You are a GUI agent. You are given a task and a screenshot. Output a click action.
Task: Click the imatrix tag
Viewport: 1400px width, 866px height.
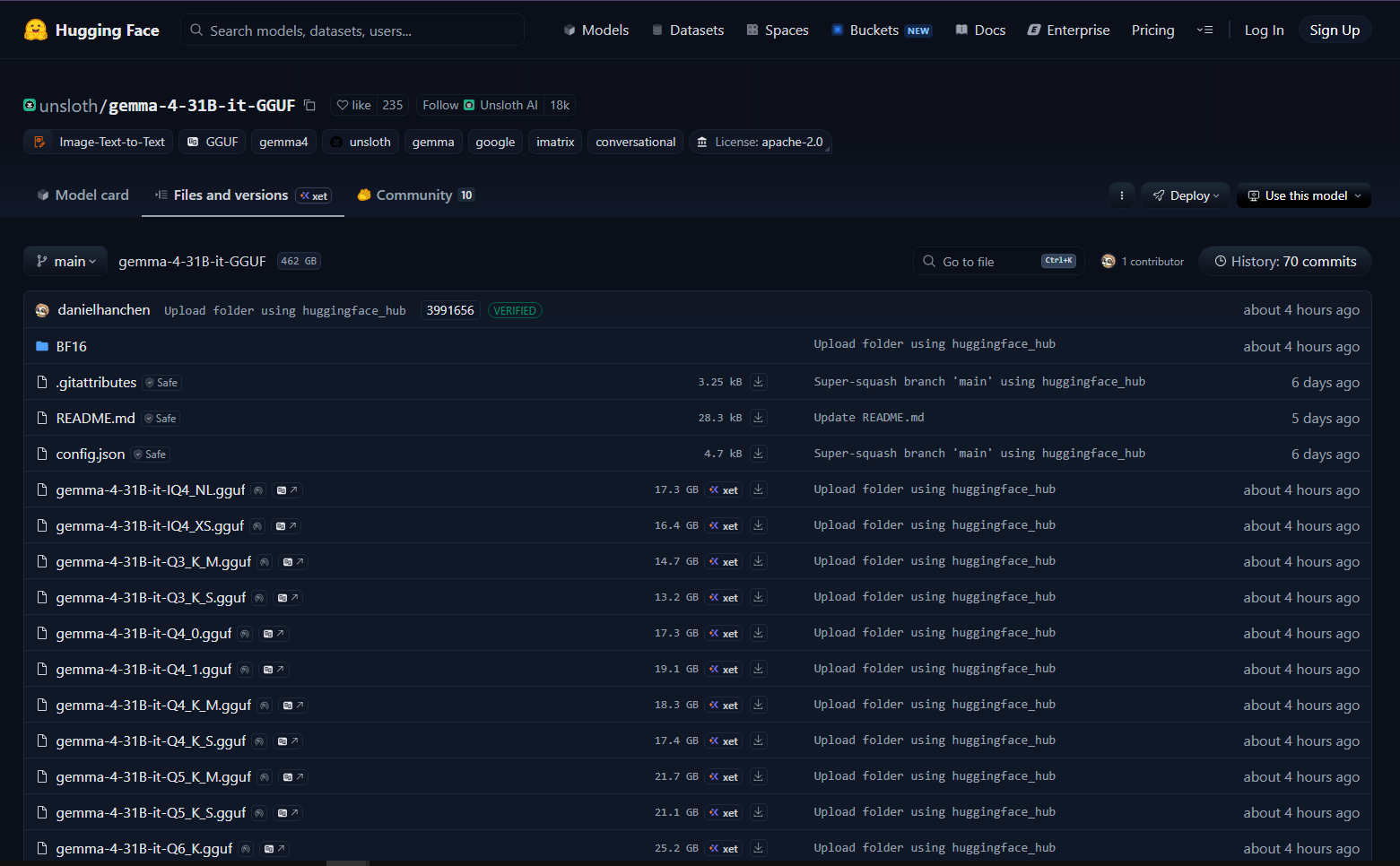click(x=555, y=142)
